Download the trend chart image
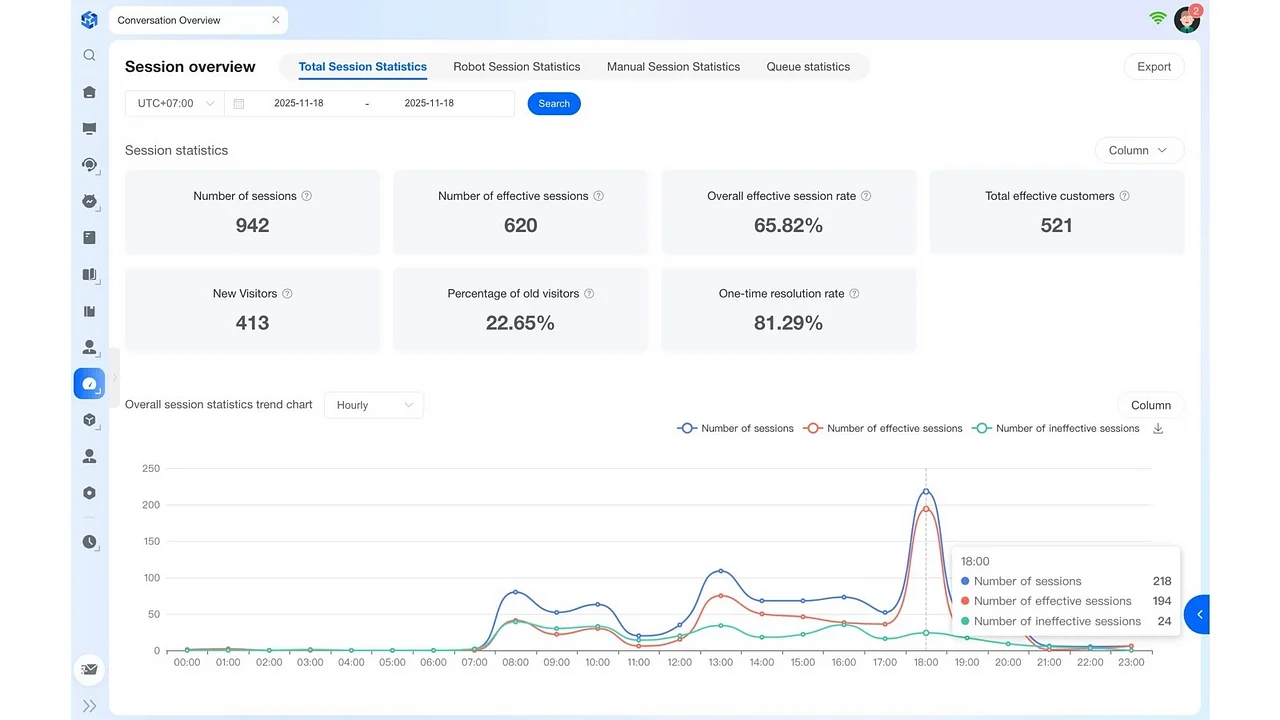This screenshot has width=1280, height=720. point(1158,428)
